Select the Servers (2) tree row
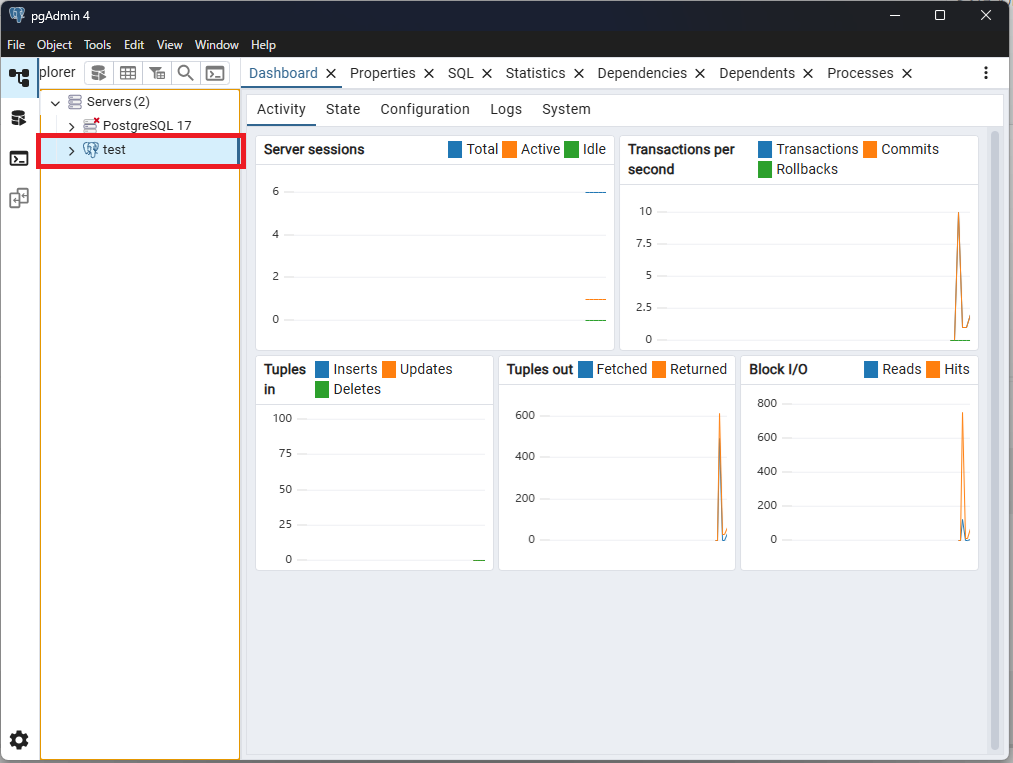Image resolution: width=1013 pixels, height=763 pixels. (140, 101)
